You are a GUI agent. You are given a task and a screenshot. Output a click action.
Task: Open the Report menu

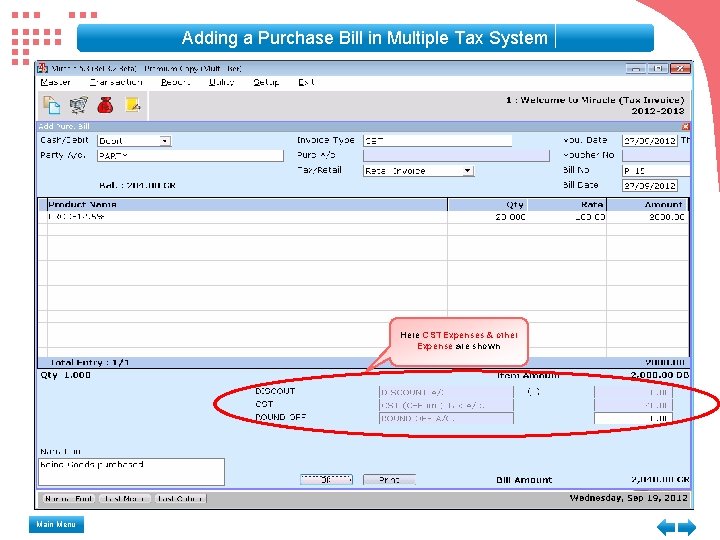click(x=175, y=82)
